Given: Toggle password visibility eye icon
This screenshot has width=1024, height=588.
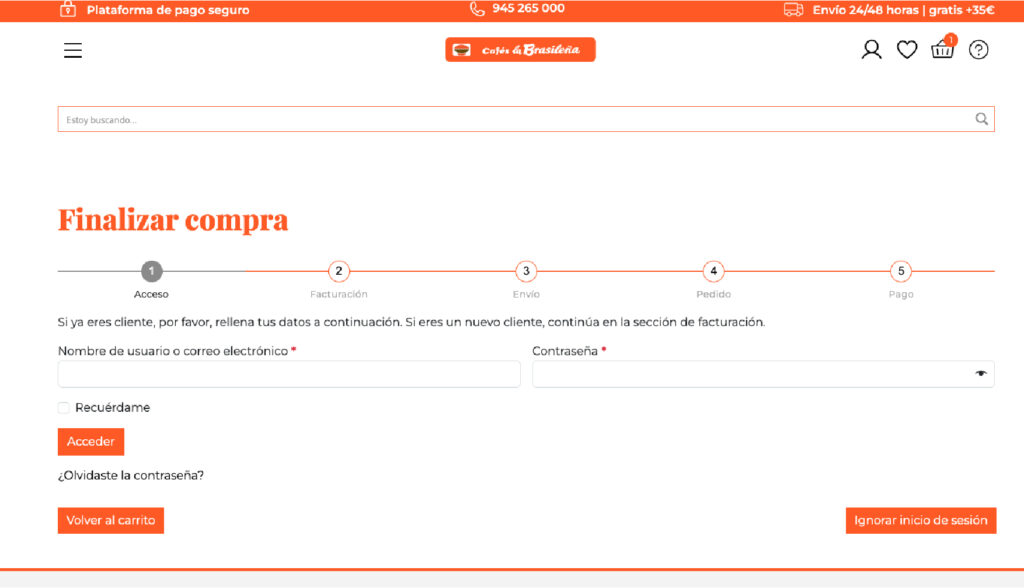Looking at the screenshot, I should click(x=981, y=374).
